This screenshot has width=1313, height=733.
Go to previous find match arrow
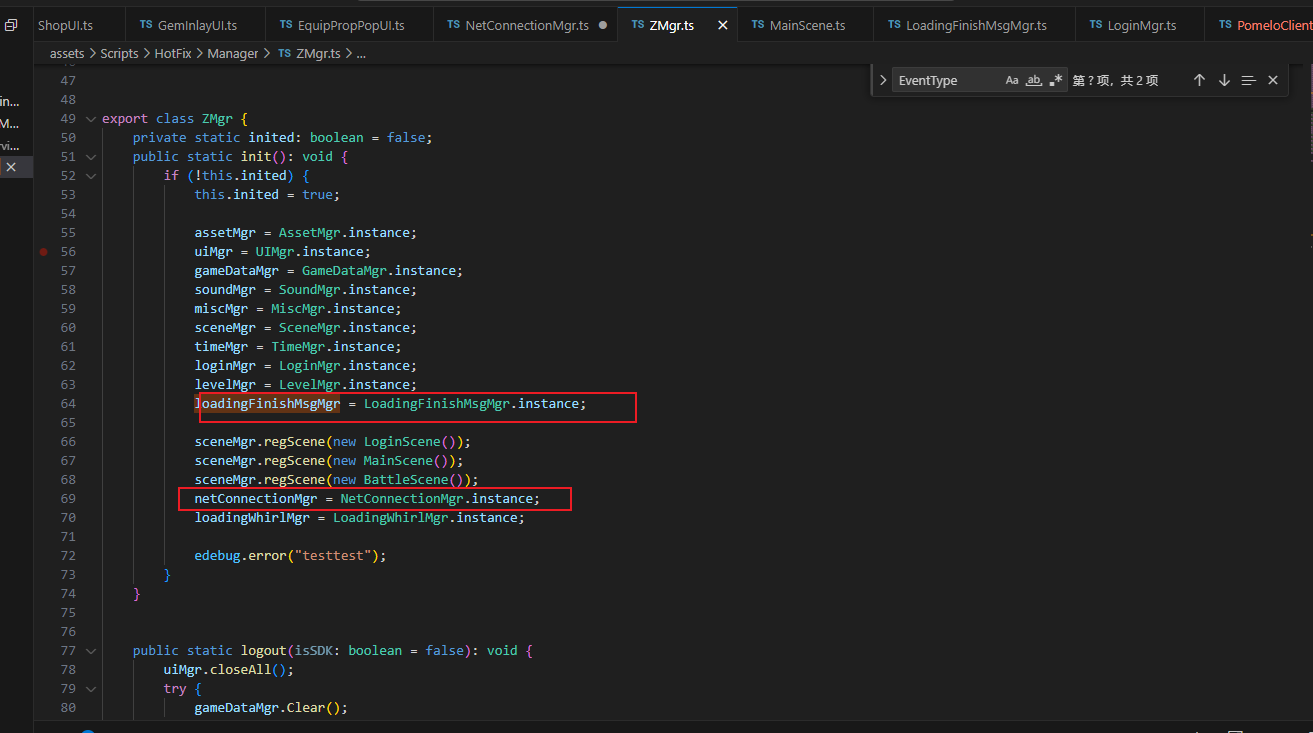[1199, 80]
